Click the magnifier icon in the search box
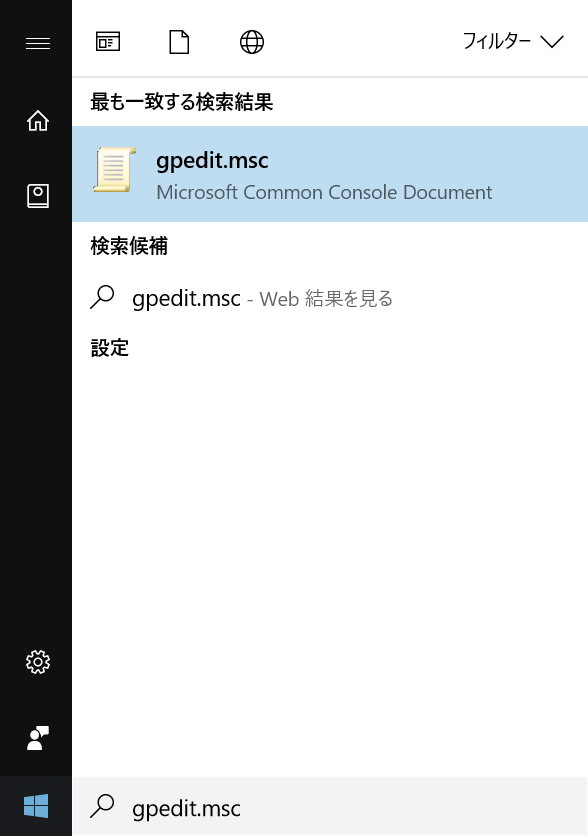588x836 pixels. pos(102,806)
